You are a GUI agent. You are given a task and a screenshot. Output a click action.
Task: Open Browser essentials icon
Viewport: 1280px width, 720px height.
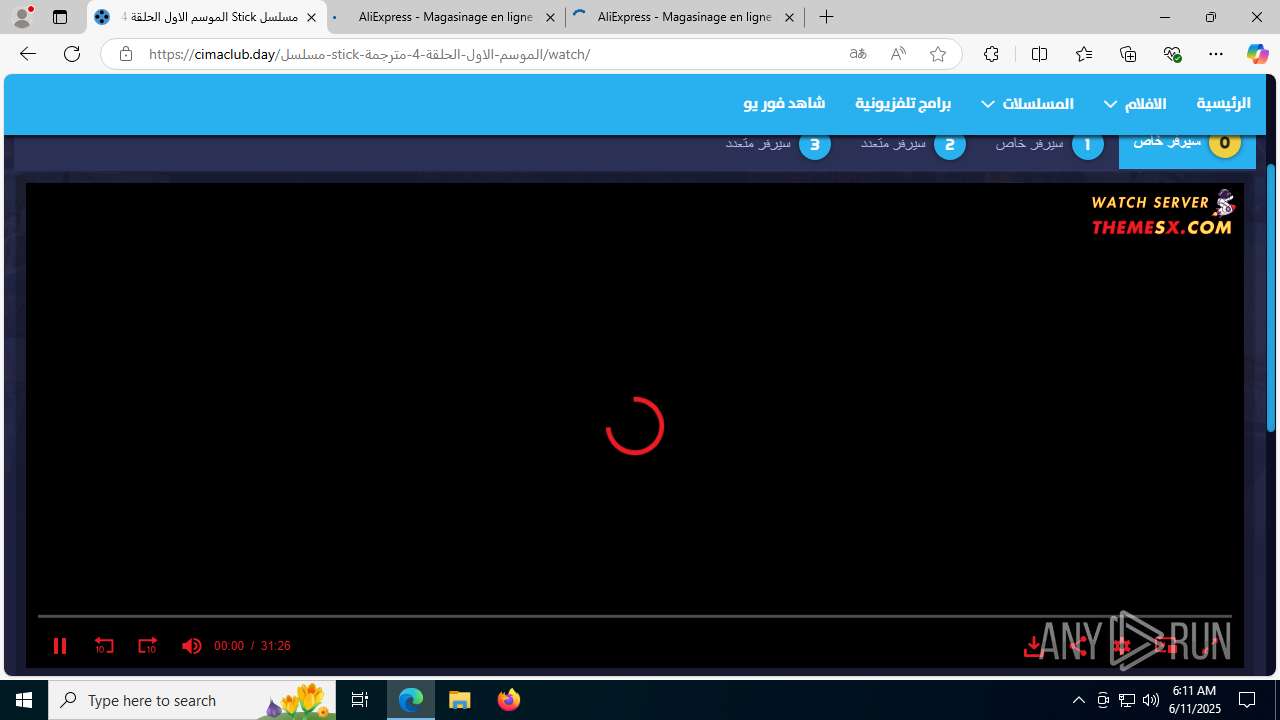(1172, 54)
